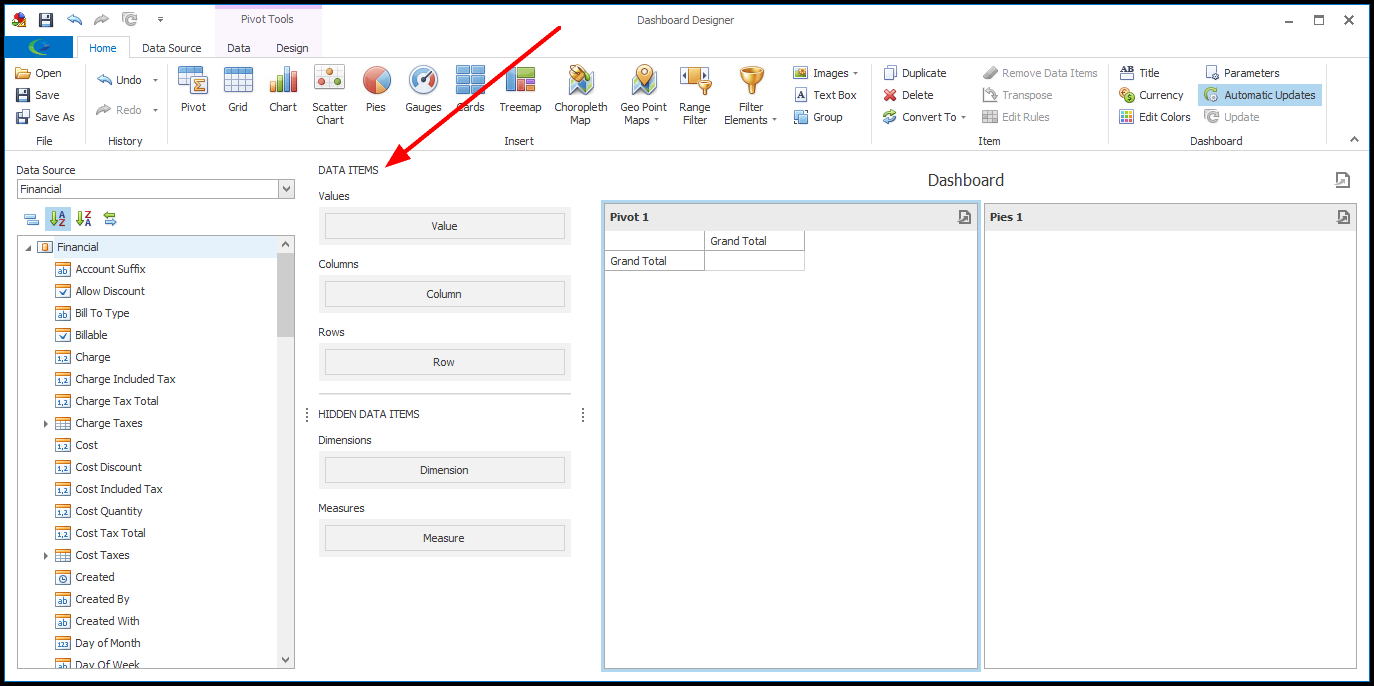Click quick access Save icon
The image size is (1374, 686).
(x=45, y=19)
